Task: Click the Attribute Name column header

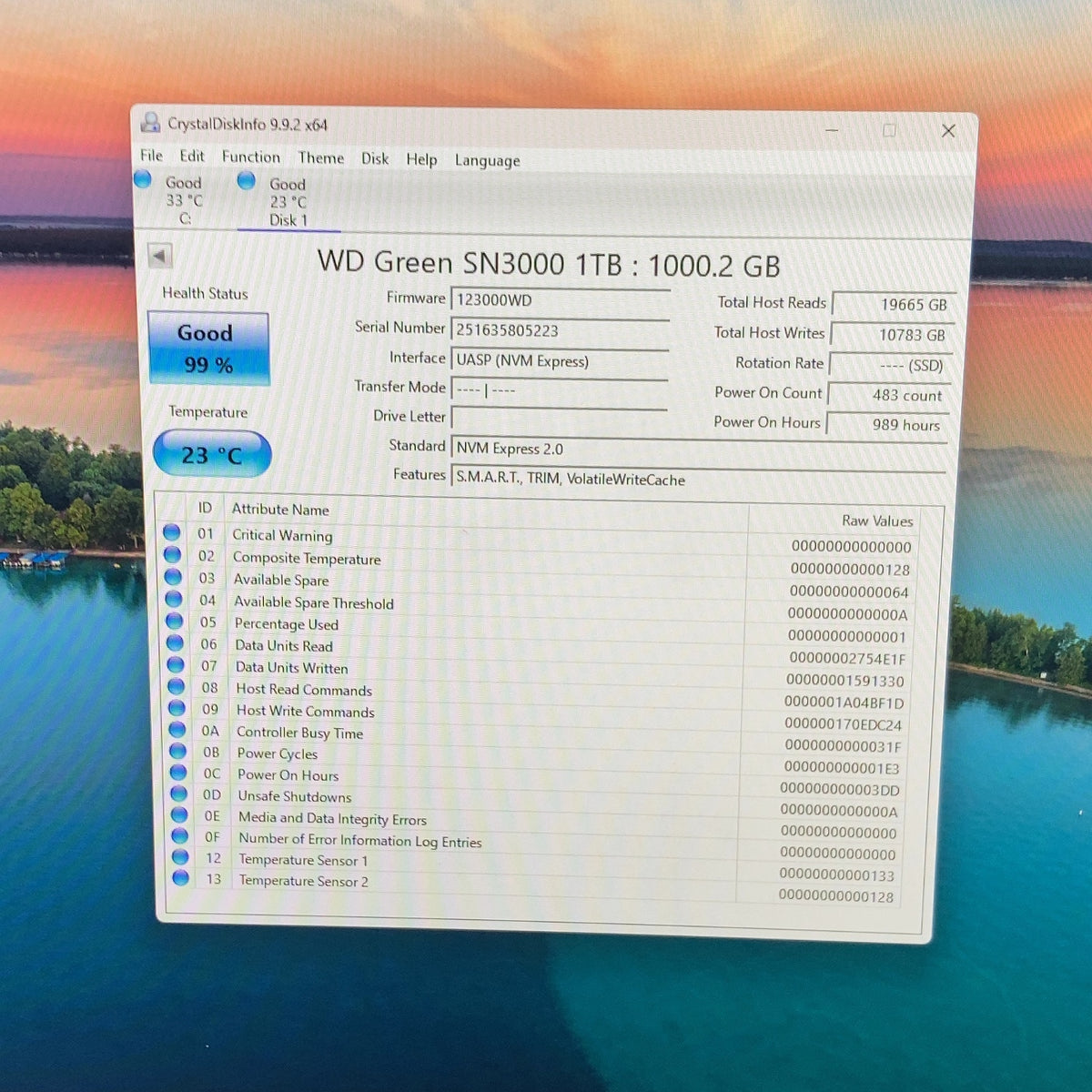Action: pyautogui.click(x=281, y=510)
